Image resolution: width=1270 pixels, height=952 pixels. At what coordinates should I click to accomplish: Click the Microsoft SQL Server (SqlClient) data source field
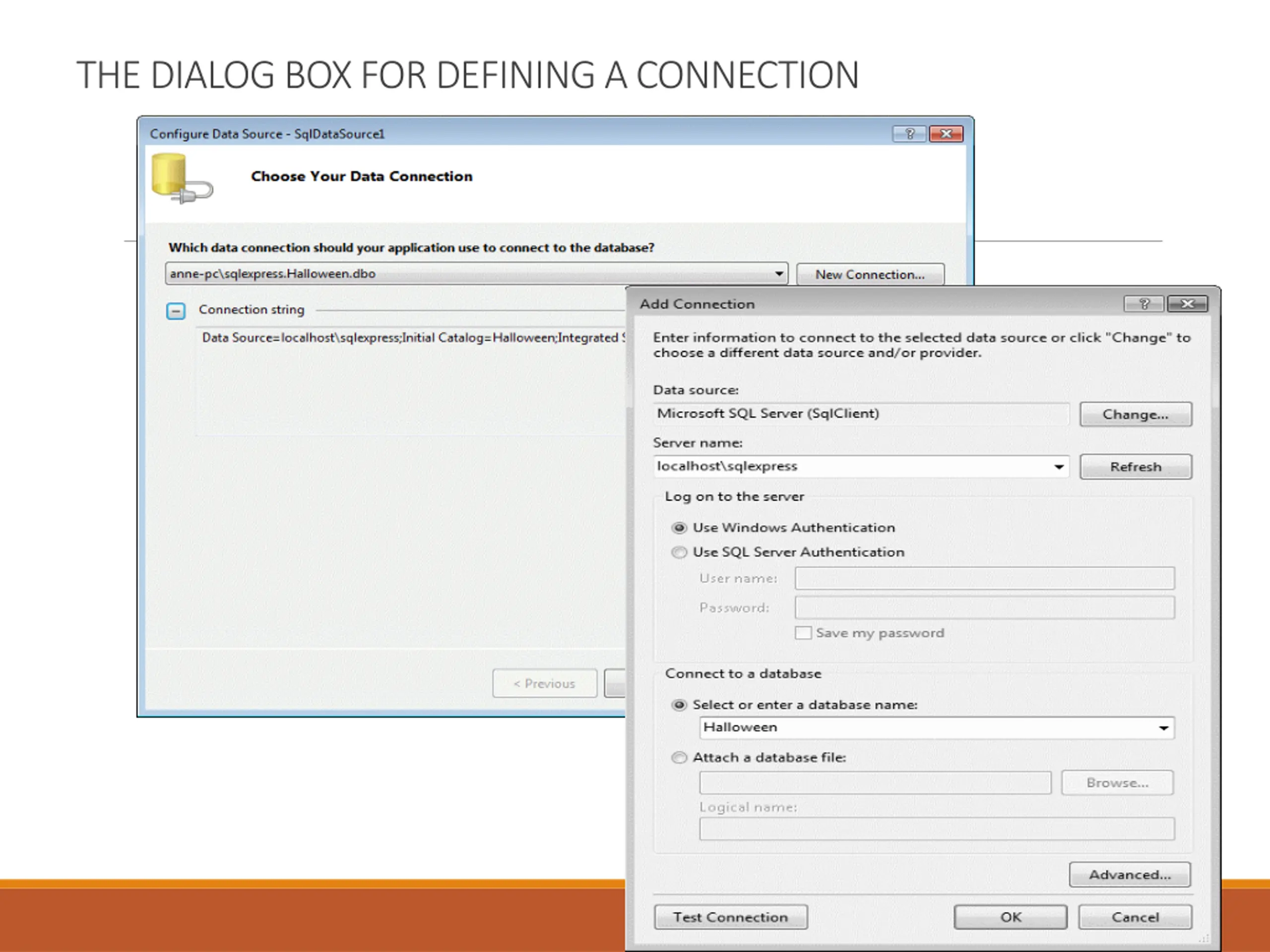click(x=861, y=414)
